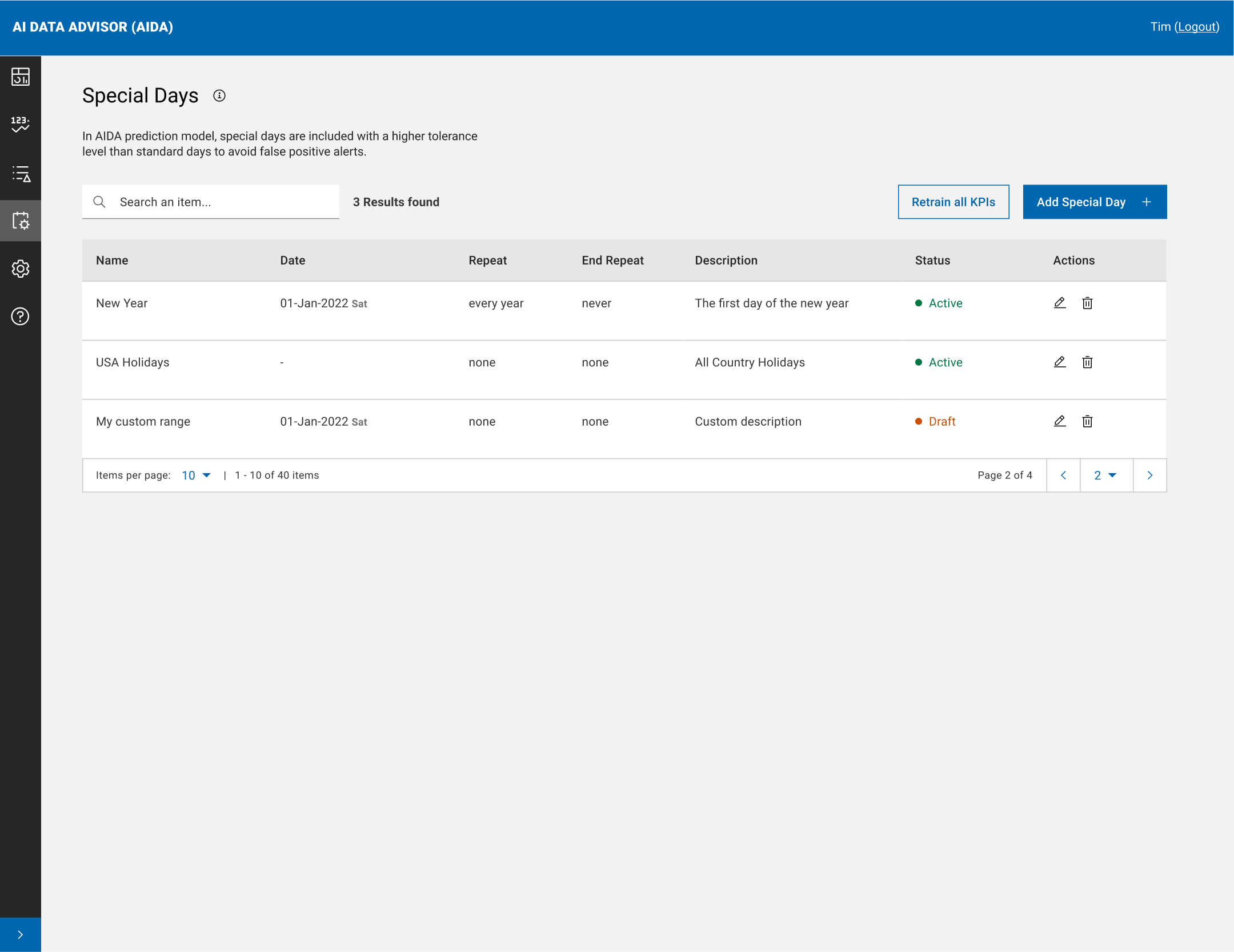Edit the My custom range entry

click(1060, 422)
